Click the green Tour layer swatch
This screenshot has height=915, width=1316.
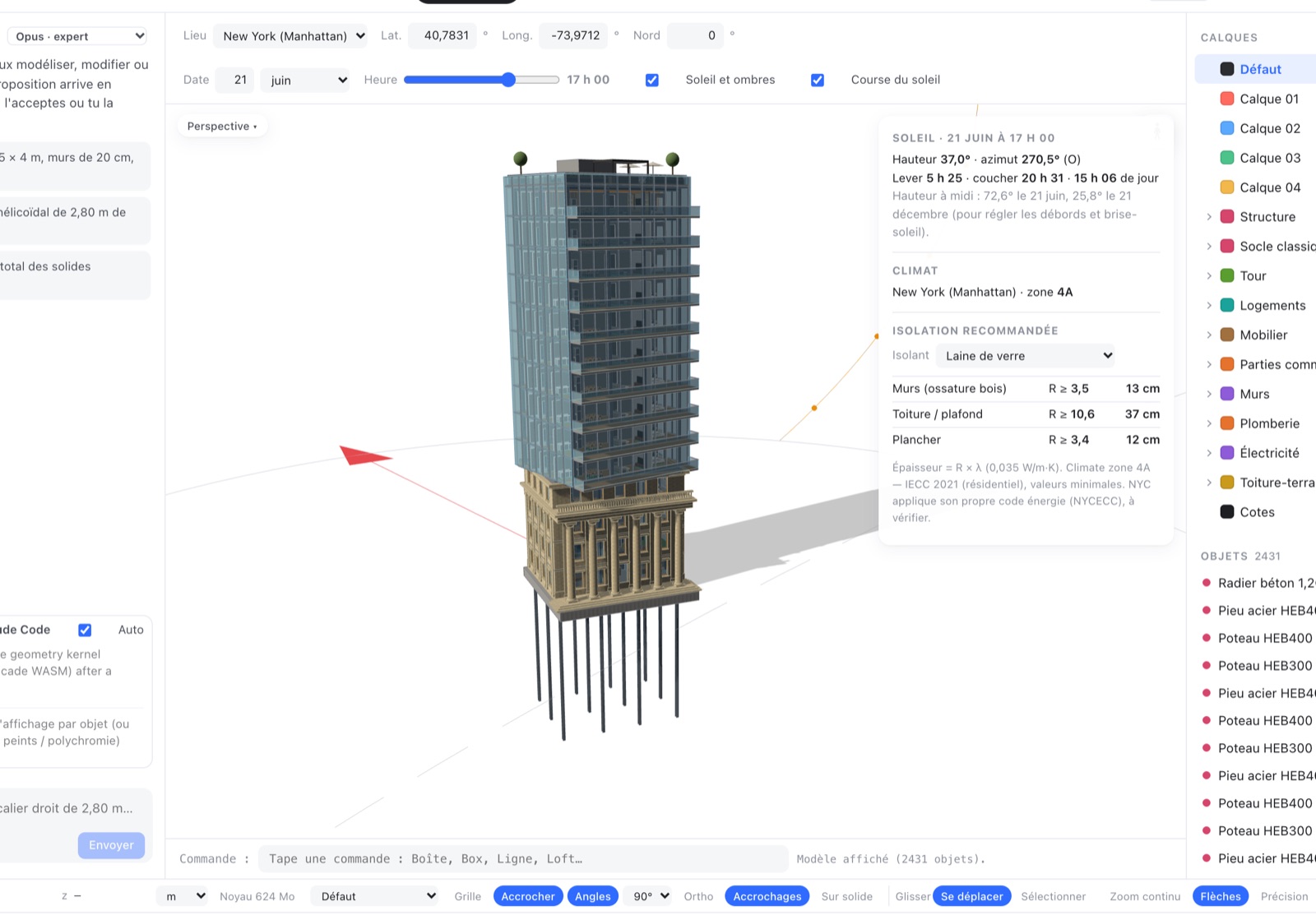[x=1227, y=276]
